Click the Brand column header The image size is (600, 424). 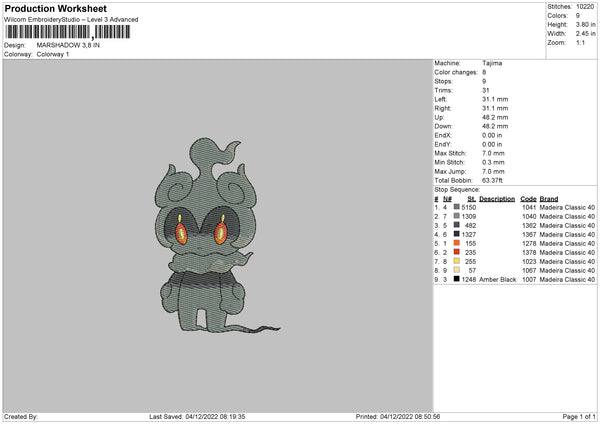click(549, 199)
